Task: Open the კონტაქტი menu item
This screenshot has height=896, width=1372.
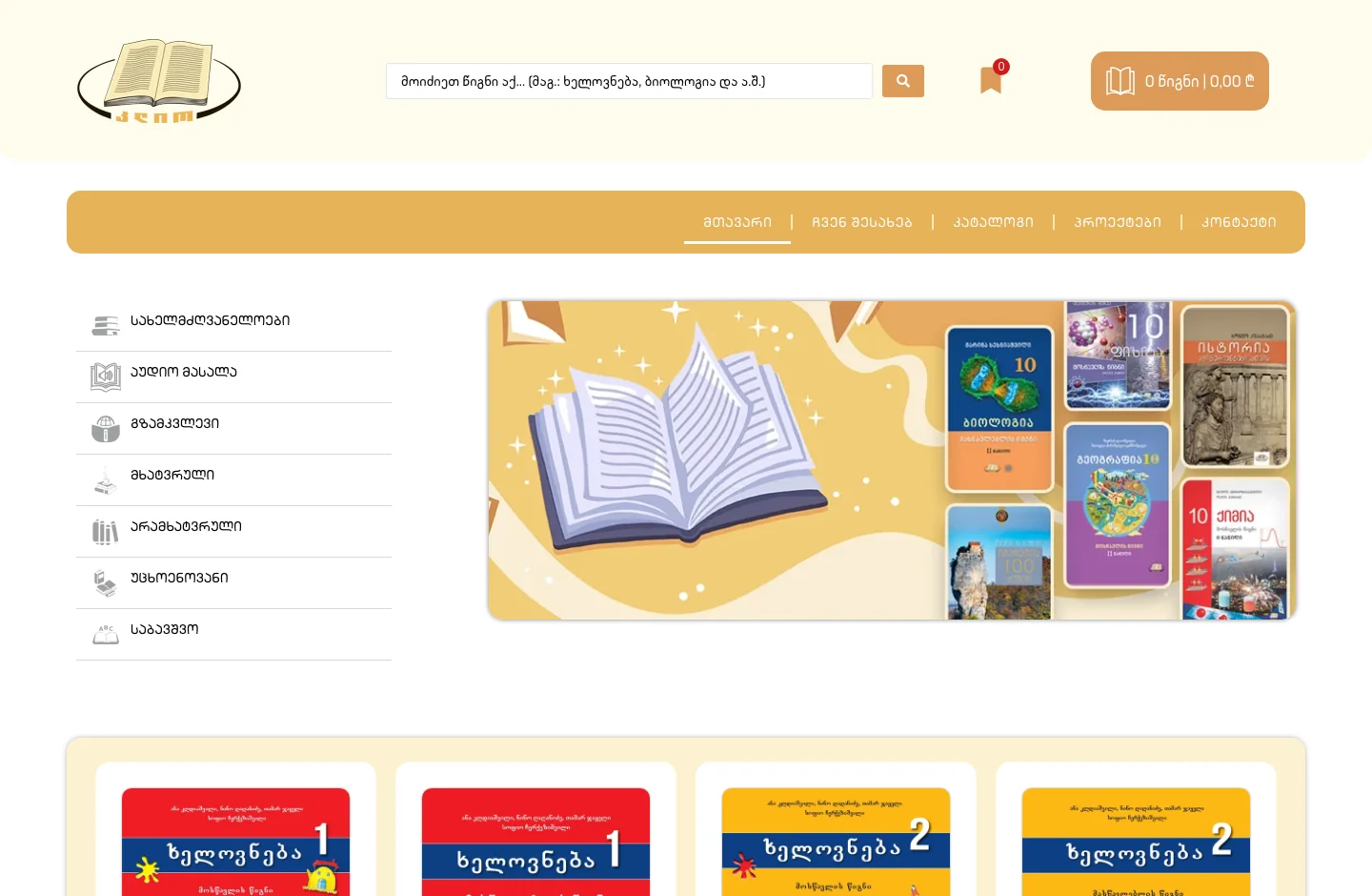Action: coord(1239,222)
